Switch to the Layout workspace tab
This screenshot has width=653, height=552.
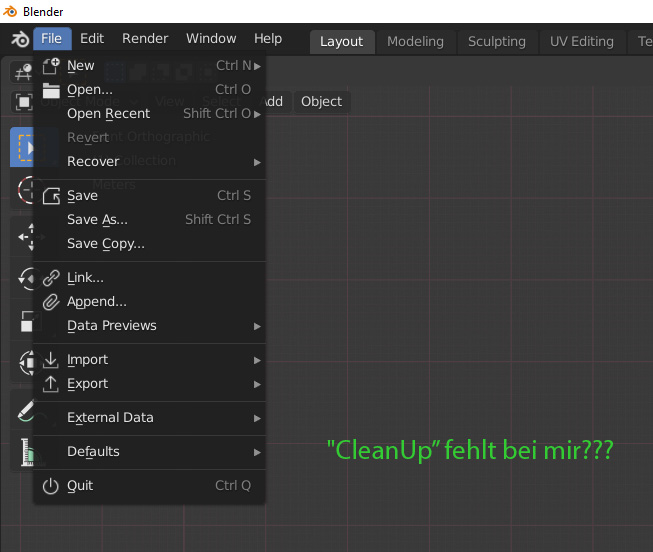(x=342, y=42)
